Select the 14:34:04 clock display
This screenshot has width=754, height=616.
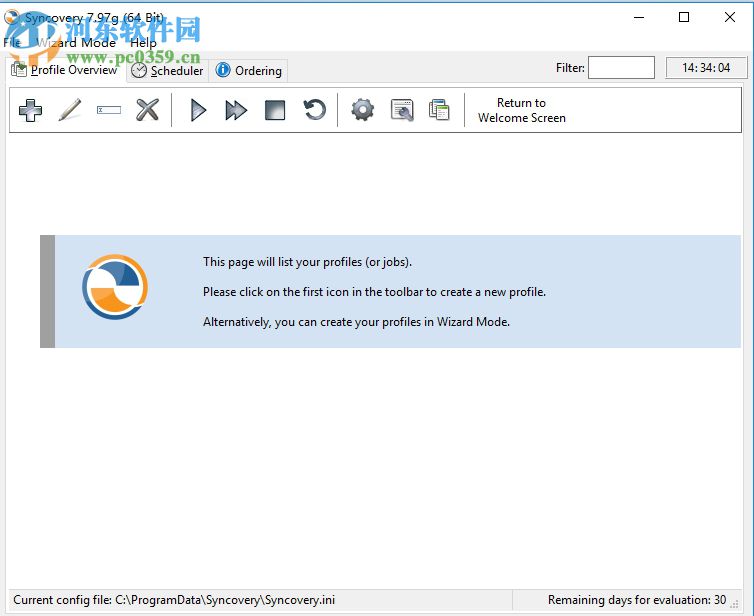pyautogui.click(x=706, y=68)
